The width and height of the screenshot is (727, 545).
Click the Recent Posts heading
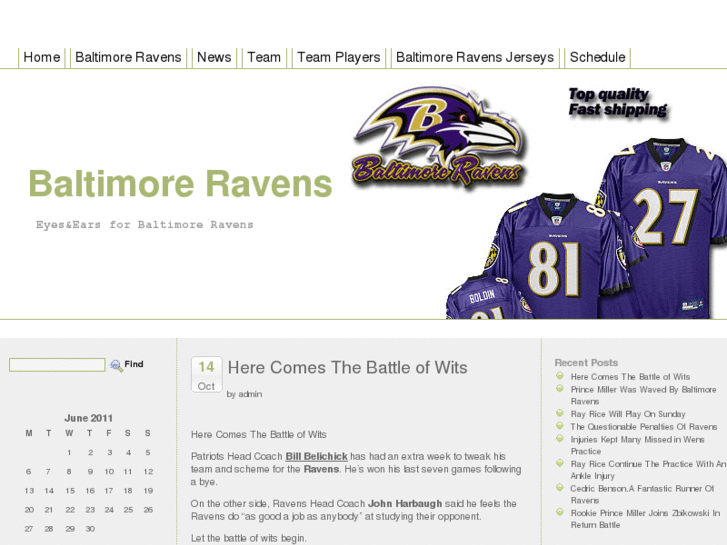586,363
